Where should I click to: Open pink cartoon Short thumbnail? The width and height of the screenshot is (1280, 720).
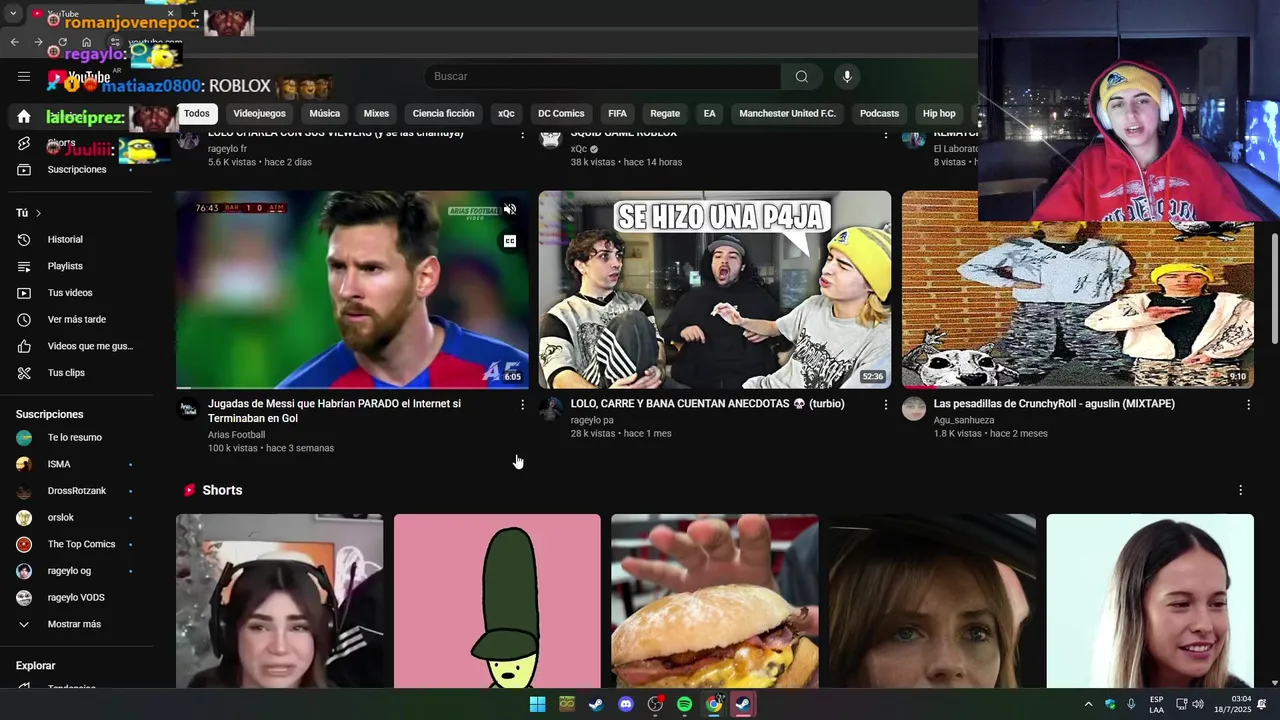tap(497, 601)
